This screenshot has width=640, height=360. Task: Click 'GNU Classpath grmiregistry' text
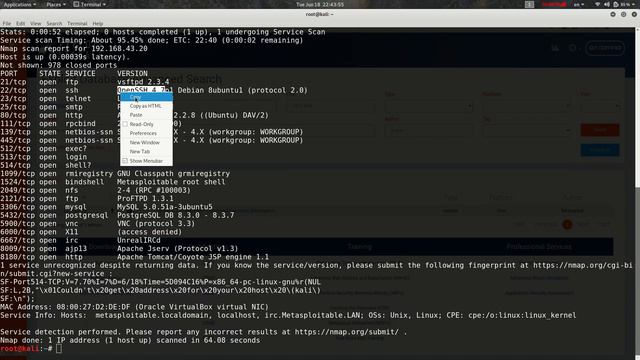(x=173, y=174)
